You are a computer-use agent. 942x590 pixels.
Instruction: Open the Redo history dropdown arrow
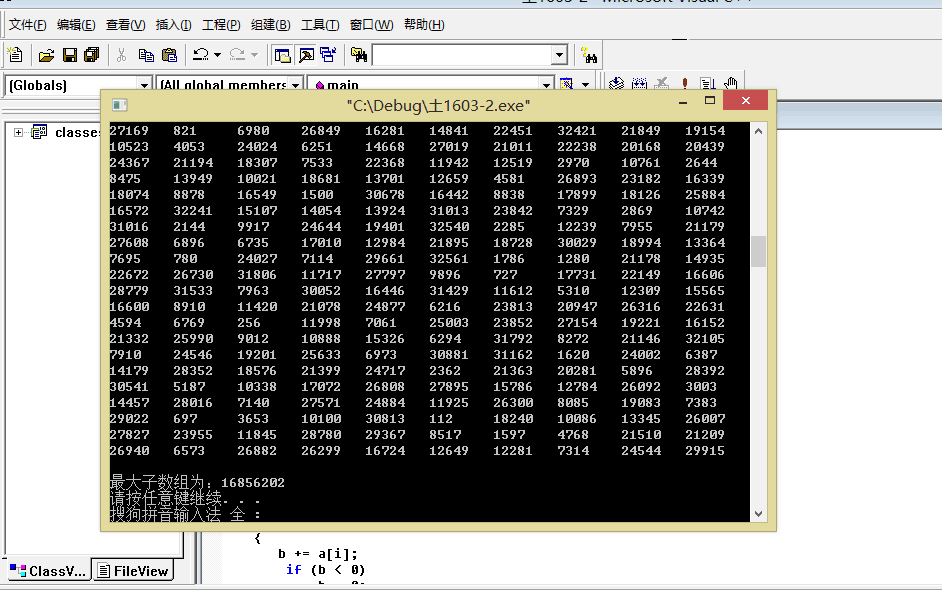tap(255, 55)
